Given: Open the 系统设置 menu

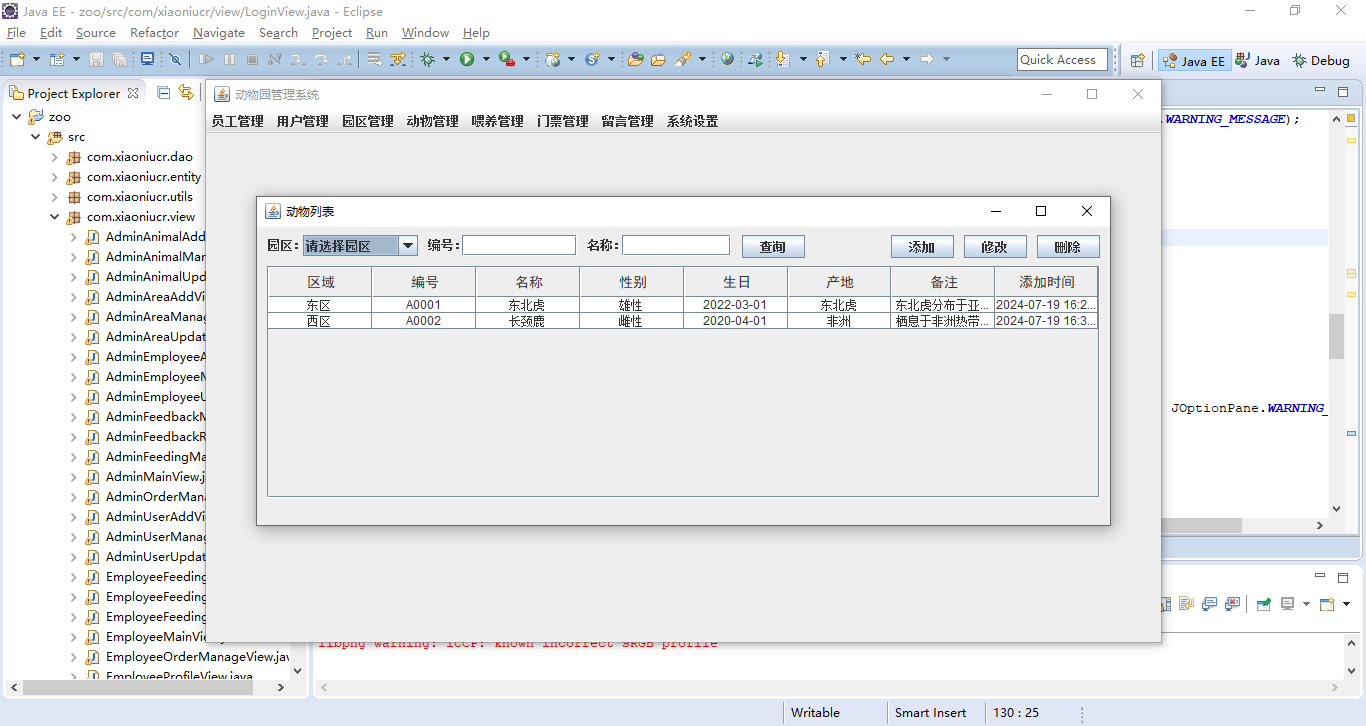Looking at the screenshot, I should tap(692, 121).
